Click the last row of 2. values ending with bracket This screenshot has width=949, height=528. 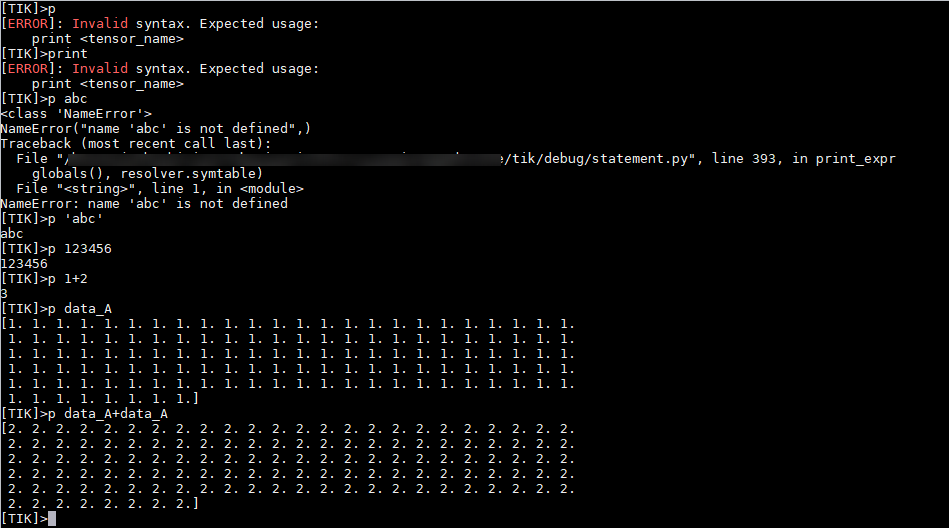(x=103, y=504)
